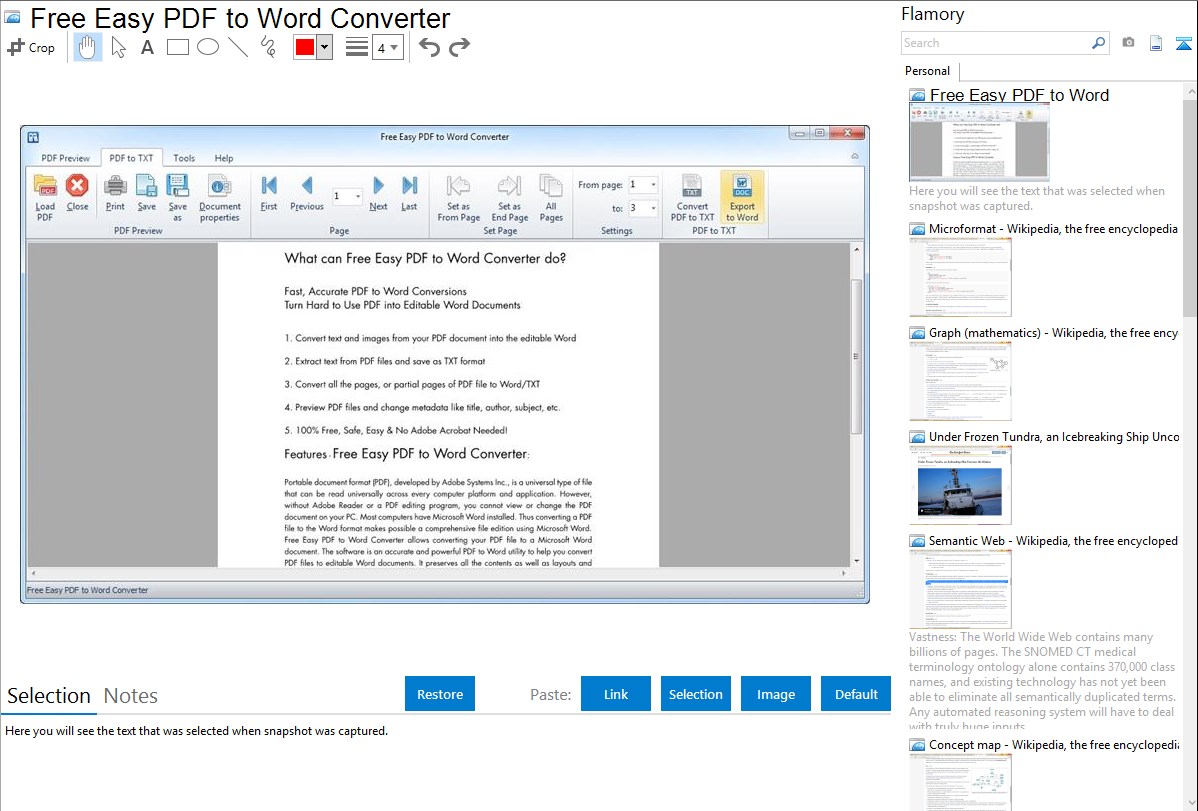Open Document properties
Image resolution: width=1198 pixels, height=811 pixels.
coord(220,197)
